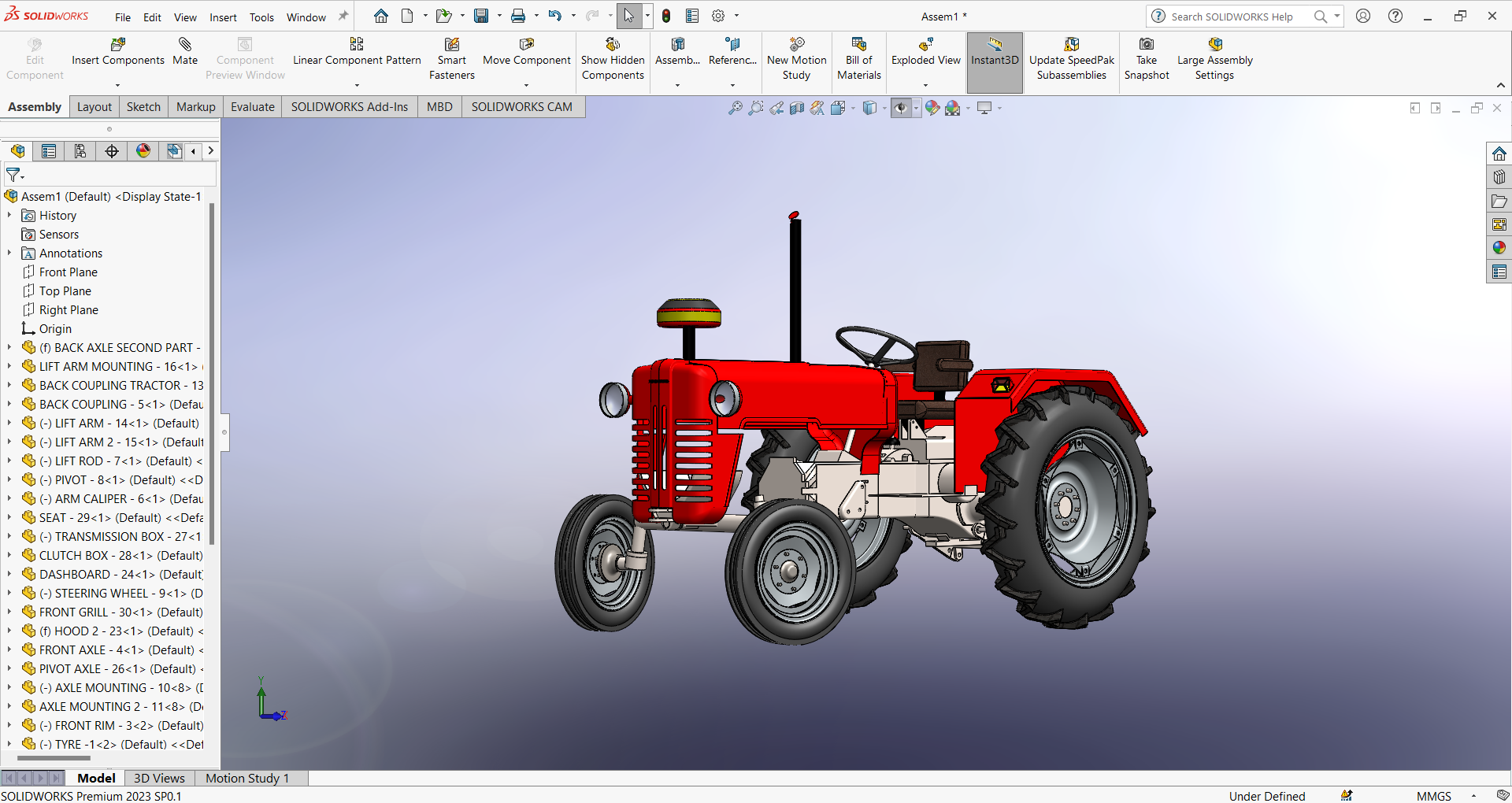Open the SOLIDWORKS Add-Ins tab
Viewport: 1512px width, 803px height.
pyautogui.click(x=350, y=107)
